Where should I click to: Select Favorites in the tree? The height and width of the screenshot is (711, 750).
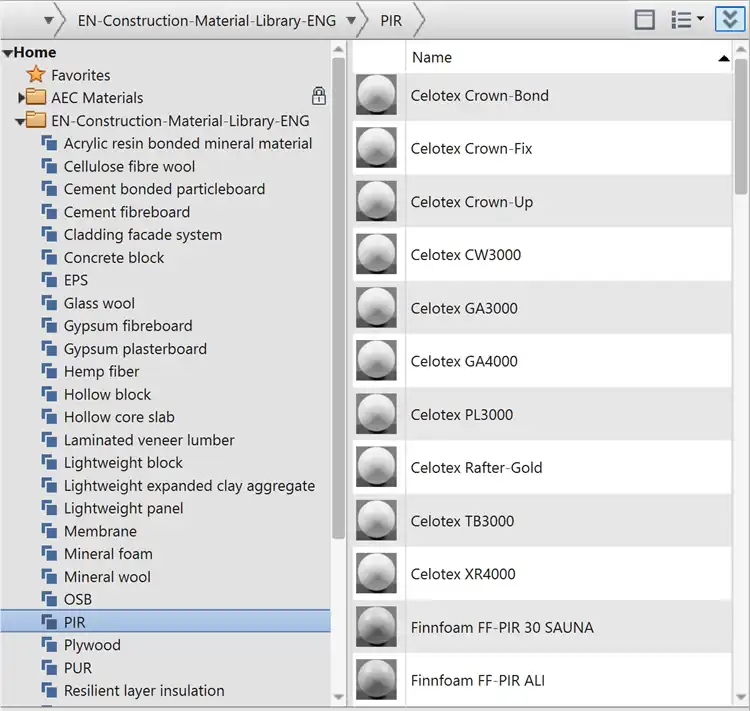click(x=81, y=75)
